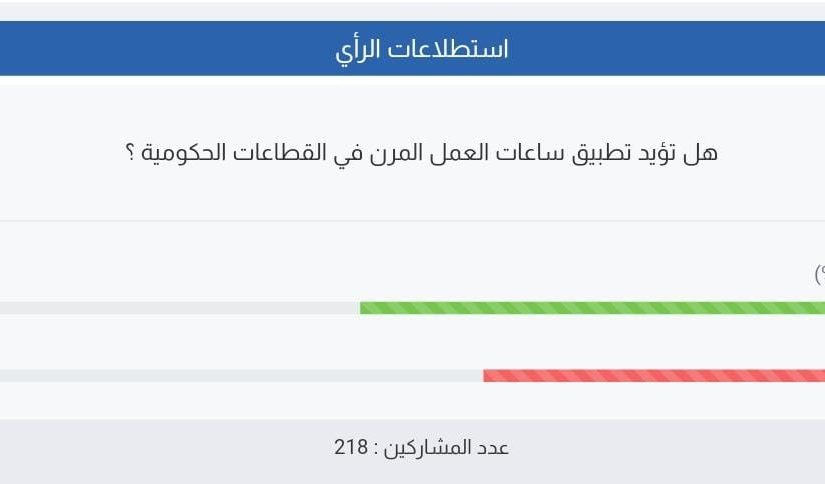Click the left tip of the red fill

pyautogui.click(x=486, y=376)
